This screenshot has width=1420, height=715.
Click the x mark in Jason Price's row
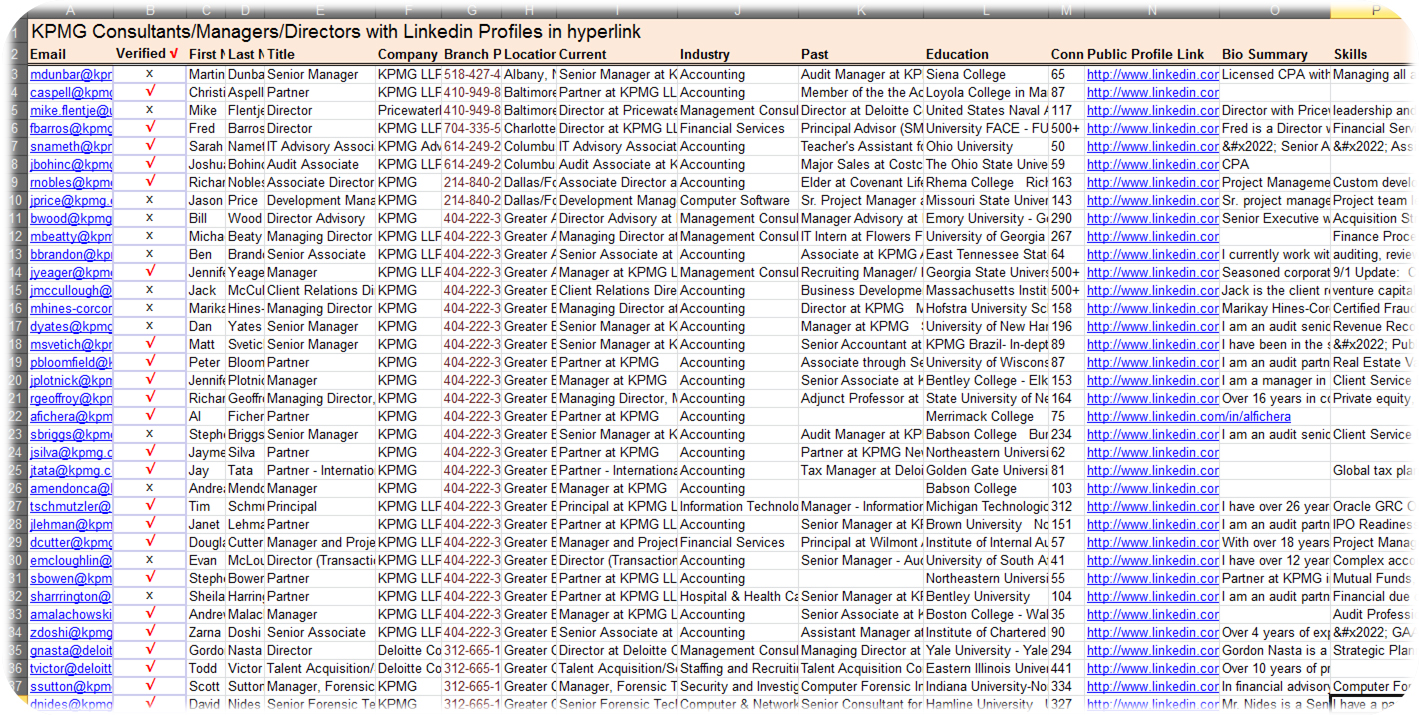tap(150, 200)
